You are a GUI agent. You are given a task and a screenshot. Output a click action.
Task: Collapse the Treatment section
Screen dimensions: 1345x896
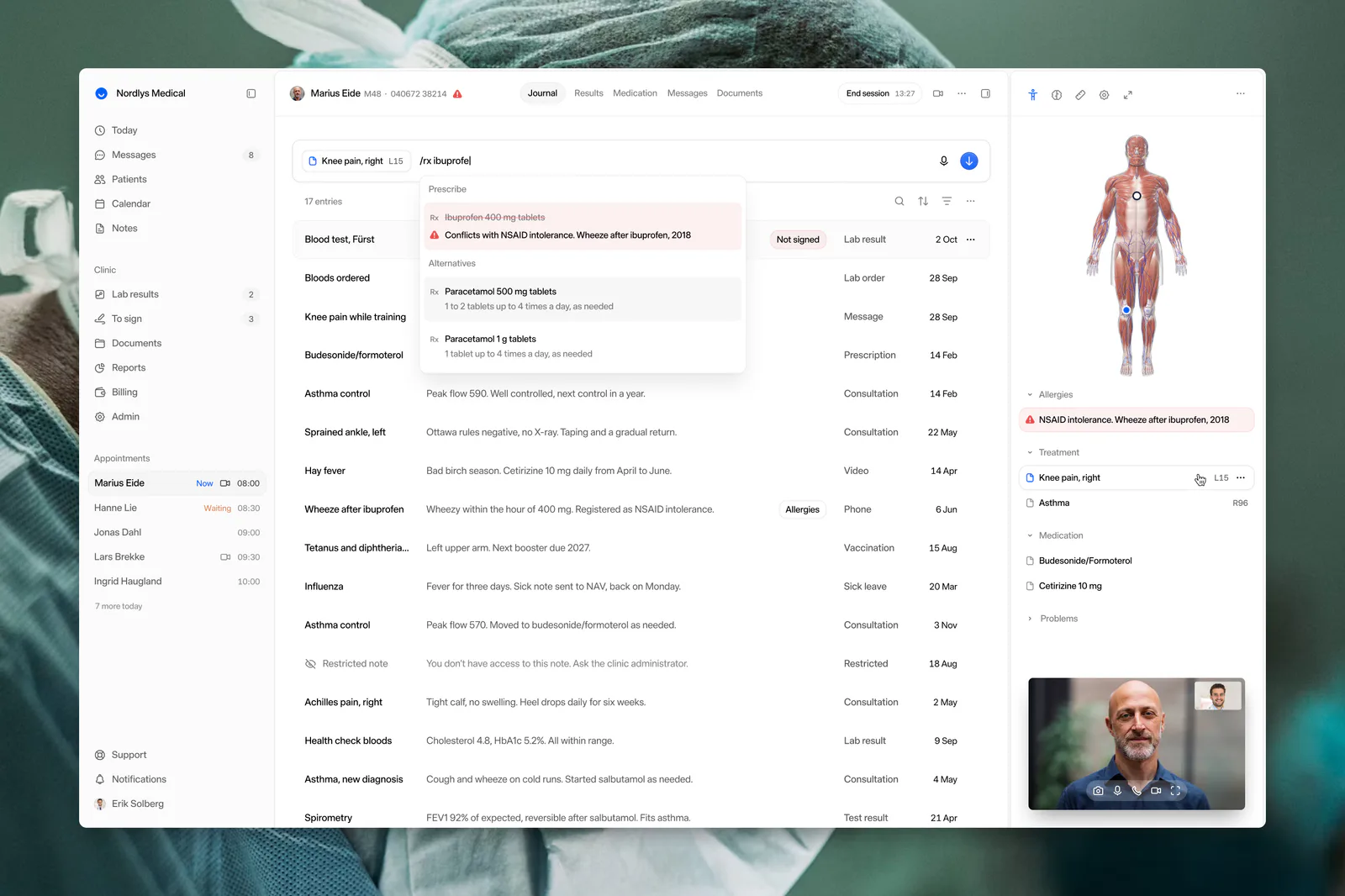(x=1030, y=452)
